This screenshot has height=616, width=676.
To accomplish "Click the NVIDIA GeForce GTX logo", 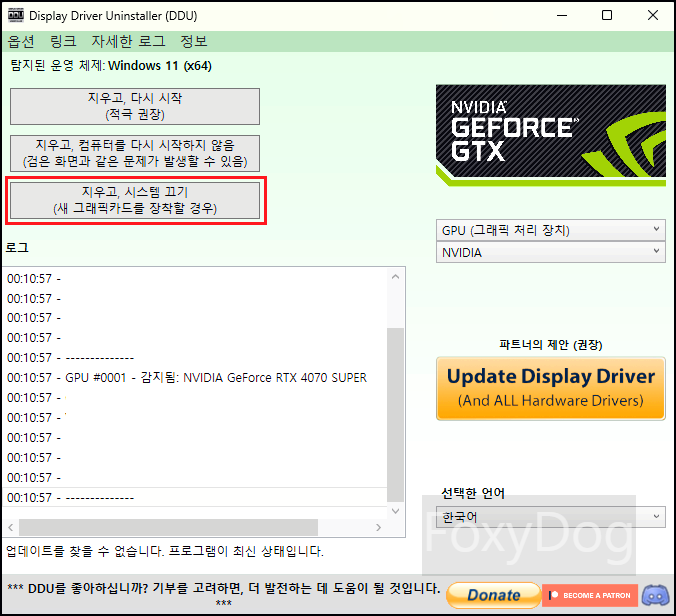I will click(x=551, y=135).
